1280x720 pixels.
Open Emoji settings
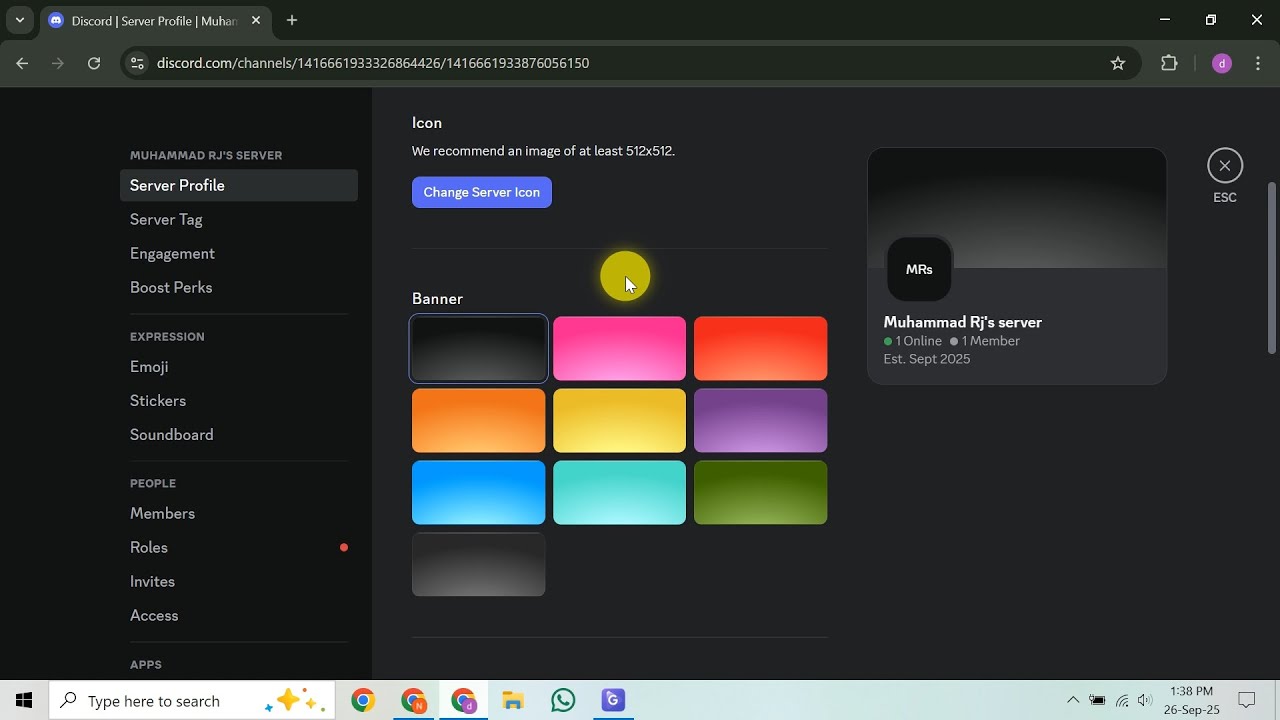tap(239, 367)
